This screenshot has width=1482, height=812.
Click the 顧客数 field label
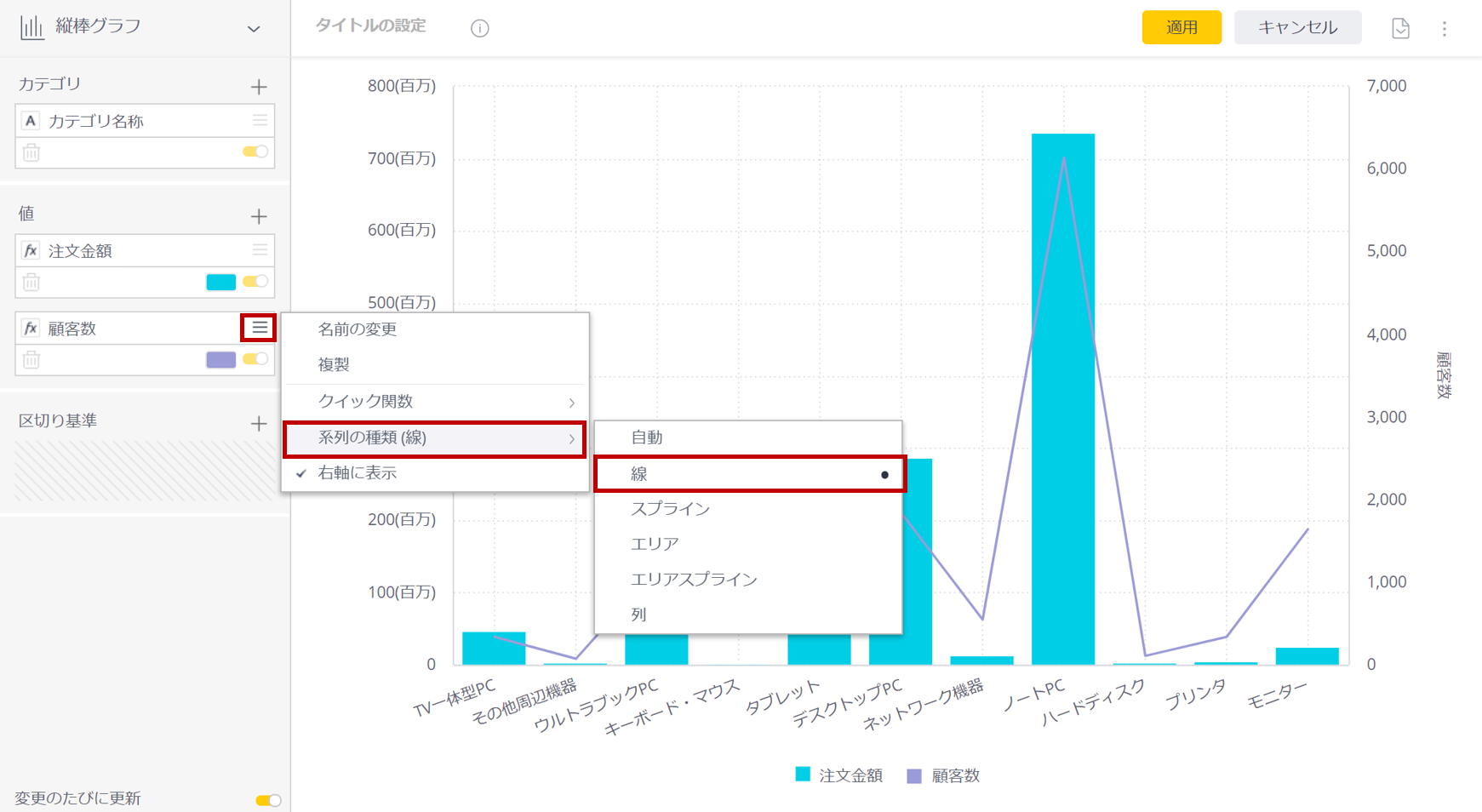pyautogui.click(x=72, y=329)
